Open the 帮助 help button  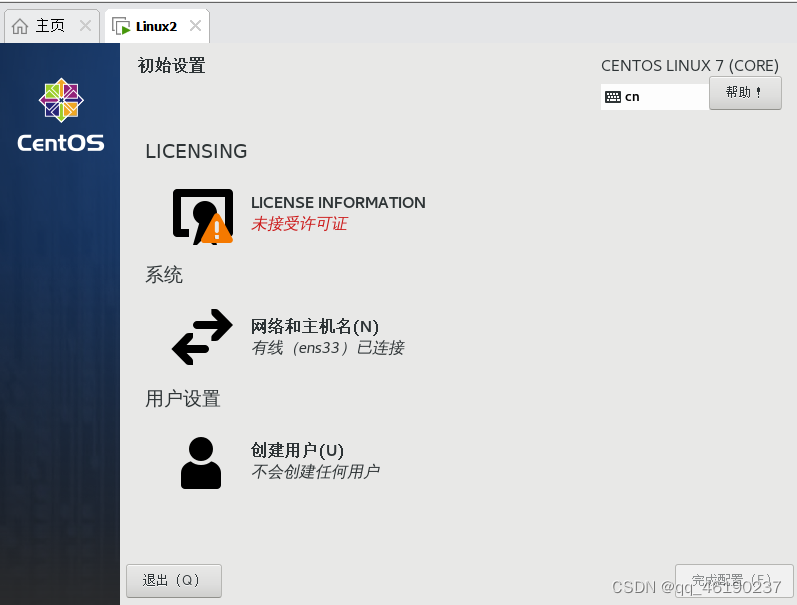coord(745,93)
